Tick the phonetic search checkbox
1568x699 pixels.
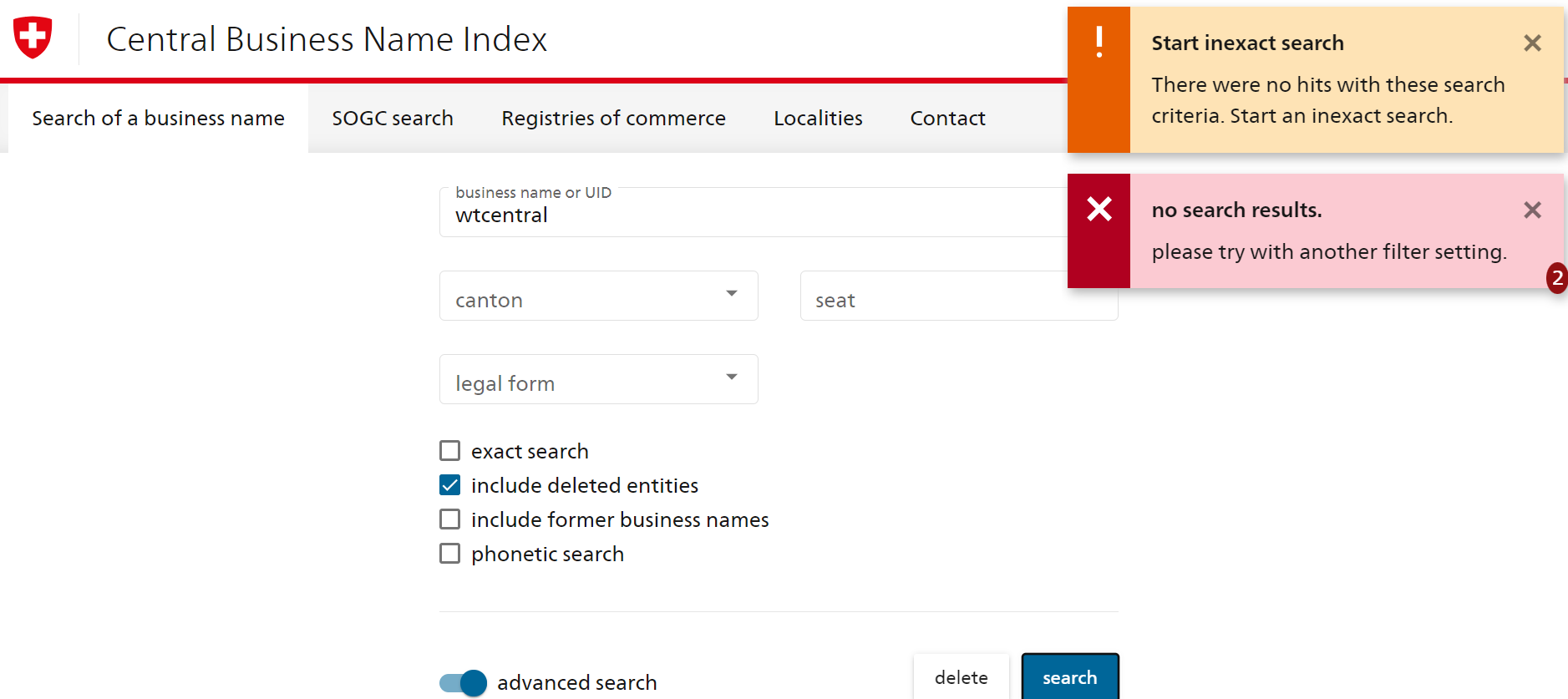tap(450, 554)
